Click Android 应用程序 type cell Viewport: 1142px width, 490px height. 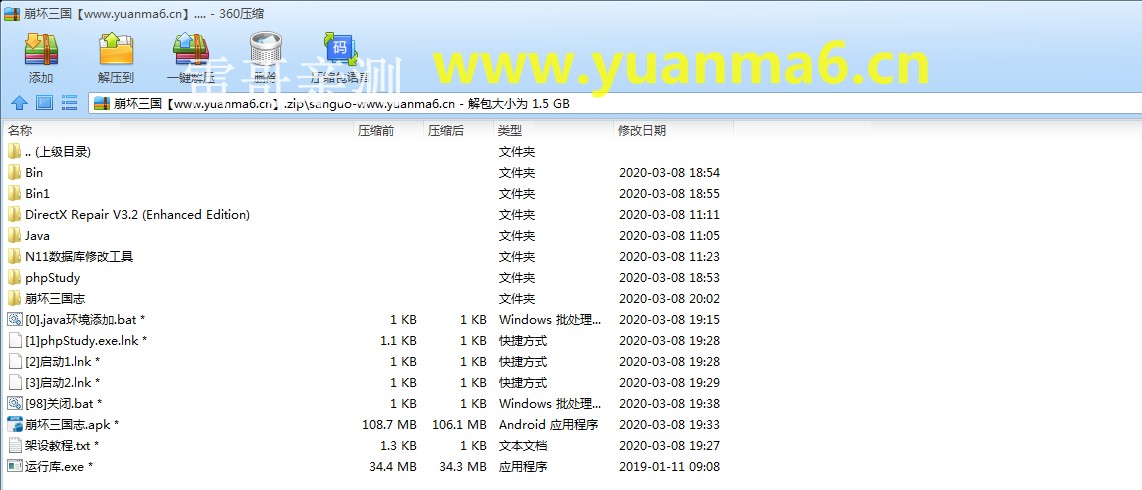548,424
